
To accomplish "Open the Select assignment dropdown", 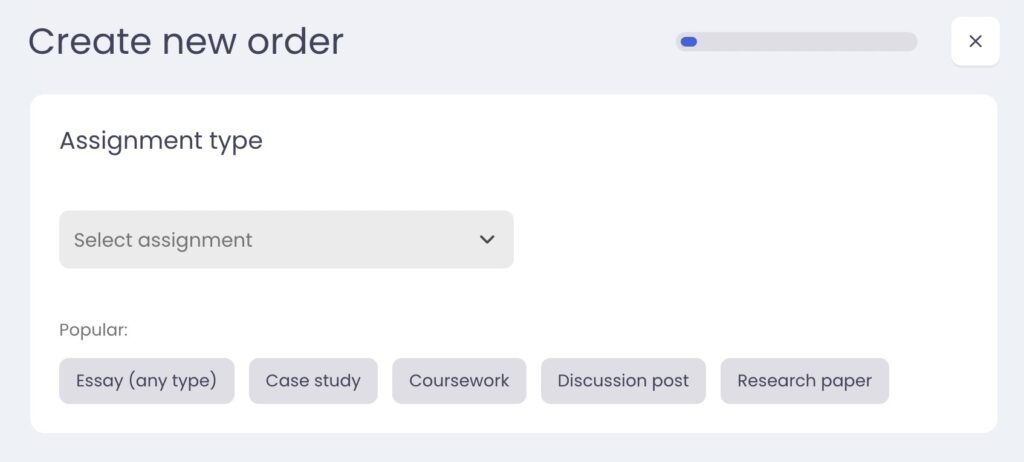I will pyautogui.click(x=286, y=239).
